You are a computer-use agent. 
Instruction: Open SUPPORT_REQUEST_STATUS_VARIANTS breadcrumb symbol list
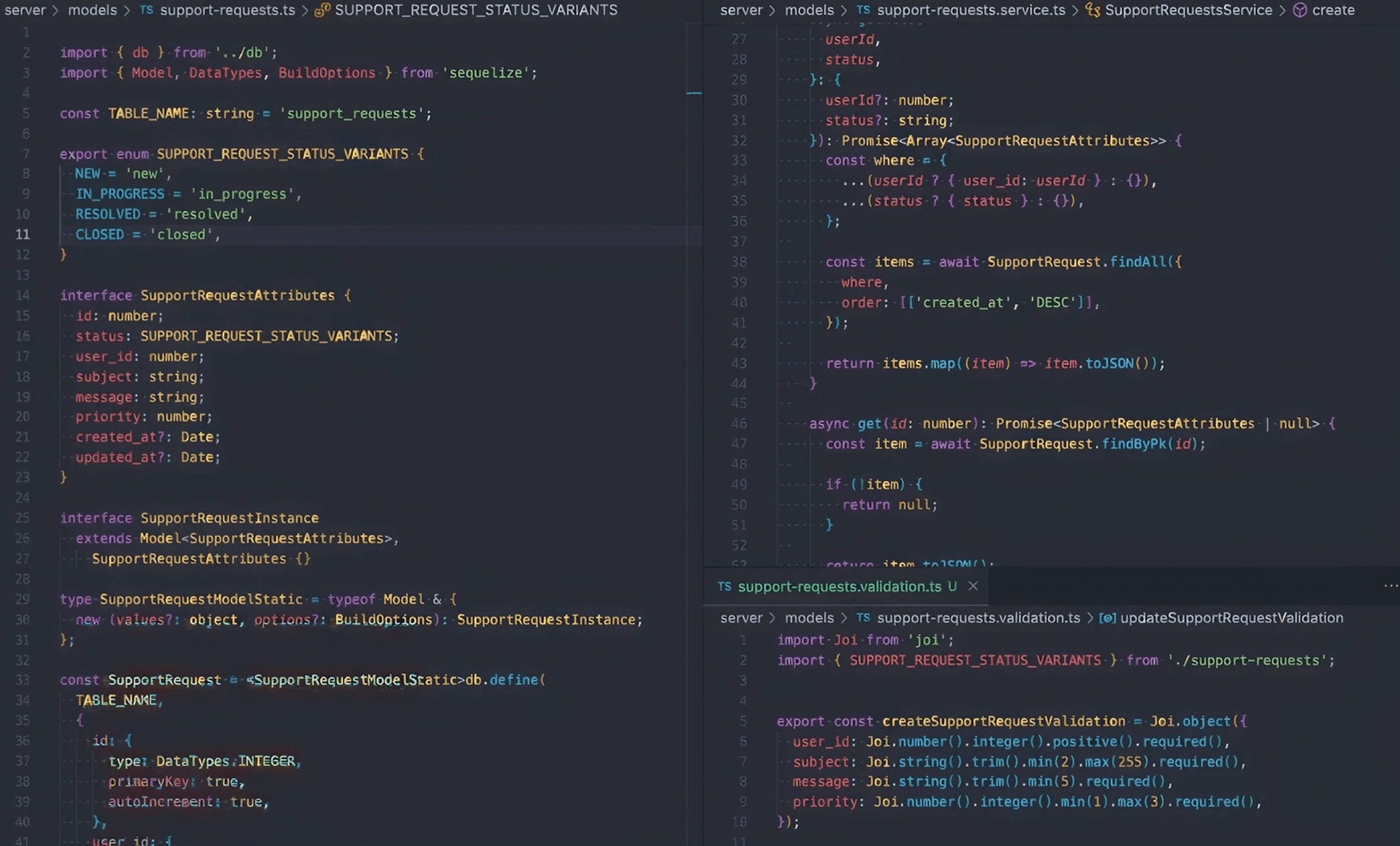pos(476,10)
